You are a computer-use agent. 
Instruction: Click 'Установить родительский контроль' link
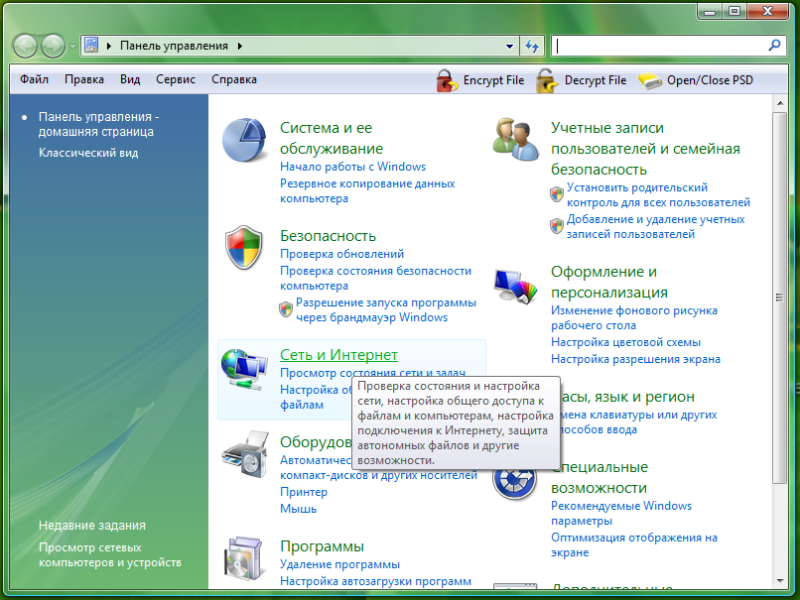coord(658,195)
